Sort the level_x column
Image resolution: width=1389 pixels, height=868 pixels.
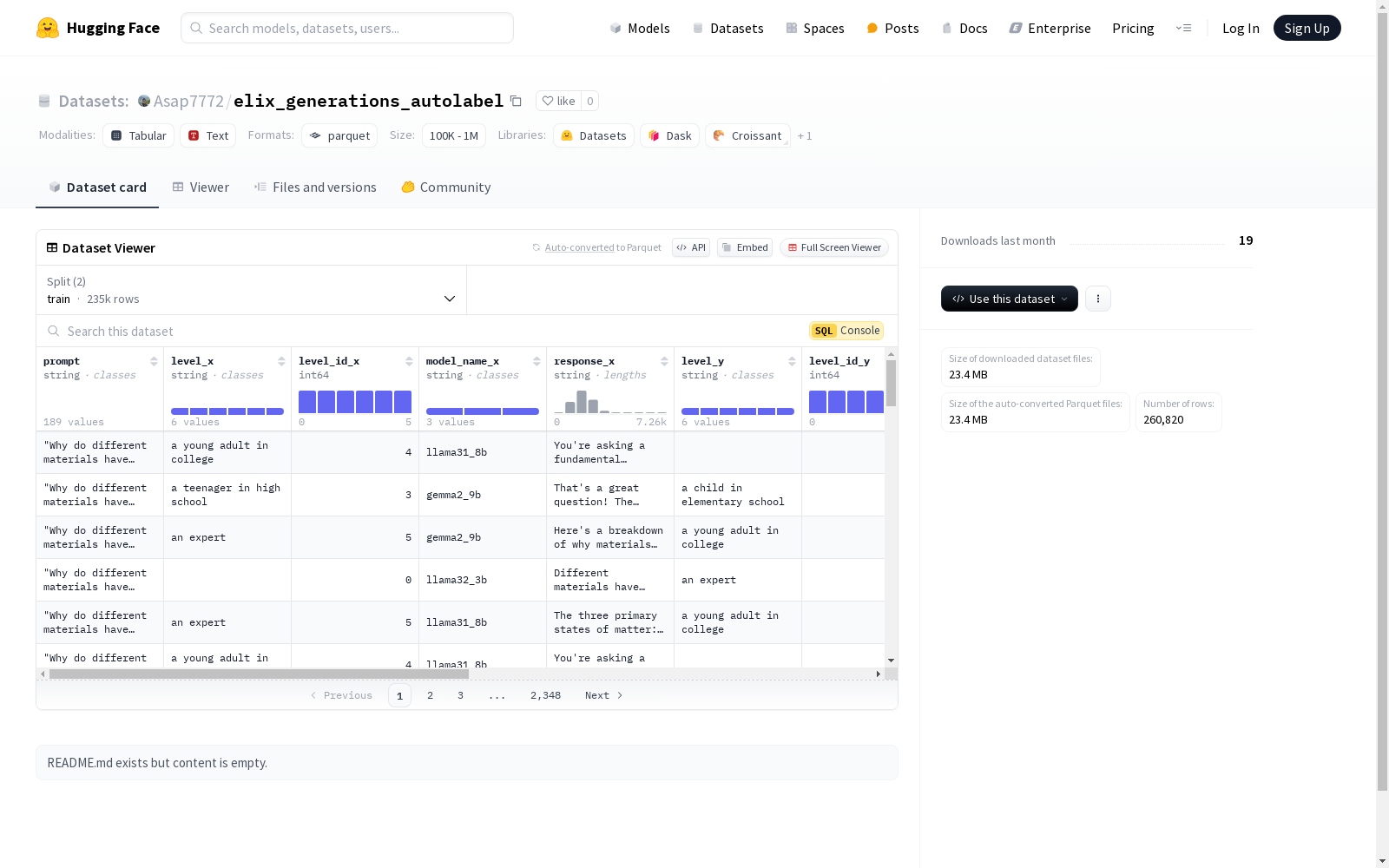[281, 361]
